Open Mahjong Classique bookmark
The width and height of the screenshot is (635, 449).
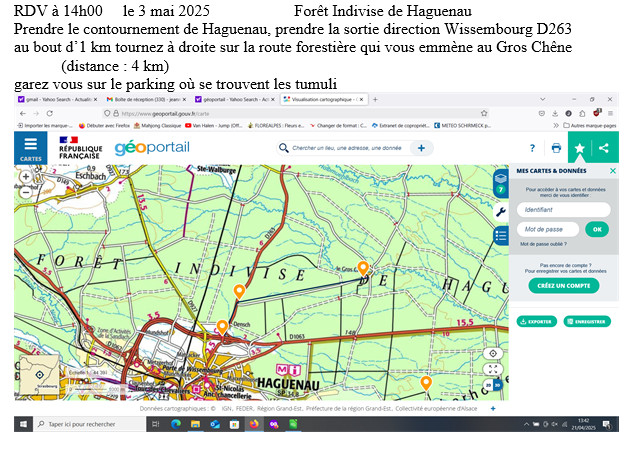tap(158, 126)
